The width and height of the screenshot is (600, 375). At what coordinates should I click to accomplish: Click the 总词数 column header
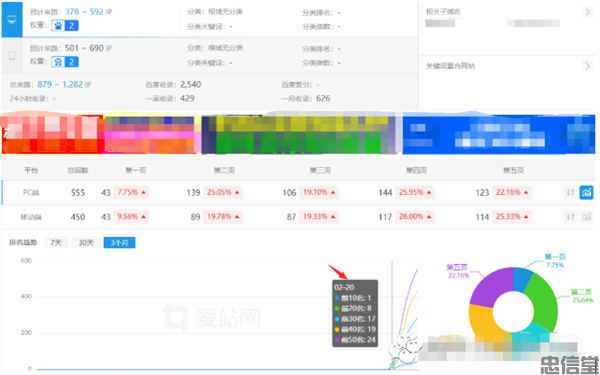[78, 170]
